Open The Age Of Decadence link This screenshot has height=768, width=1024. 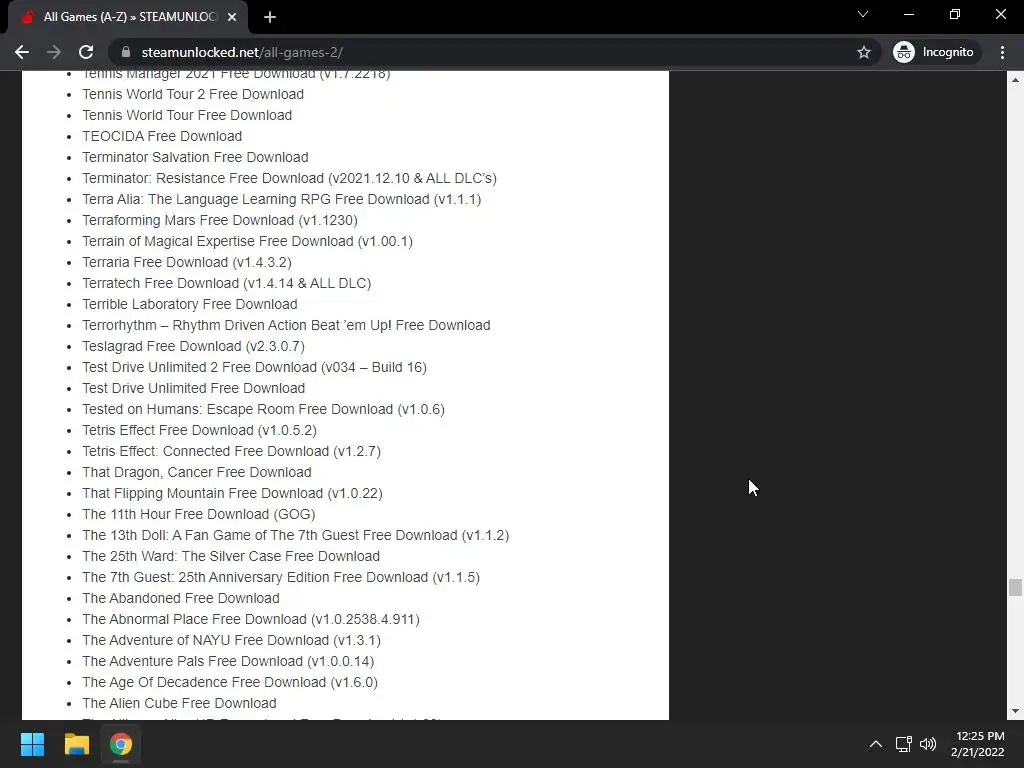pos(230,682)
